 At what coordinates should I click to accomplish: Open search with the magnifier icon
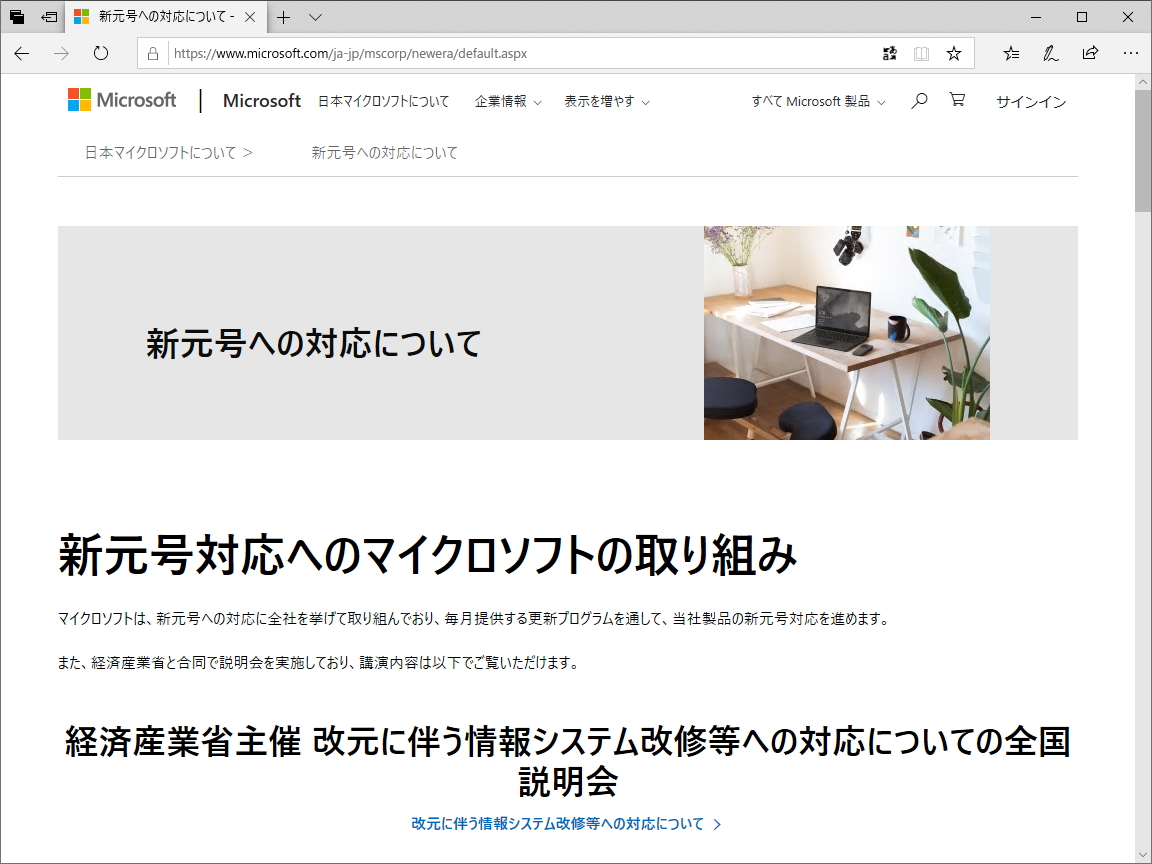(x=918, y=100)
